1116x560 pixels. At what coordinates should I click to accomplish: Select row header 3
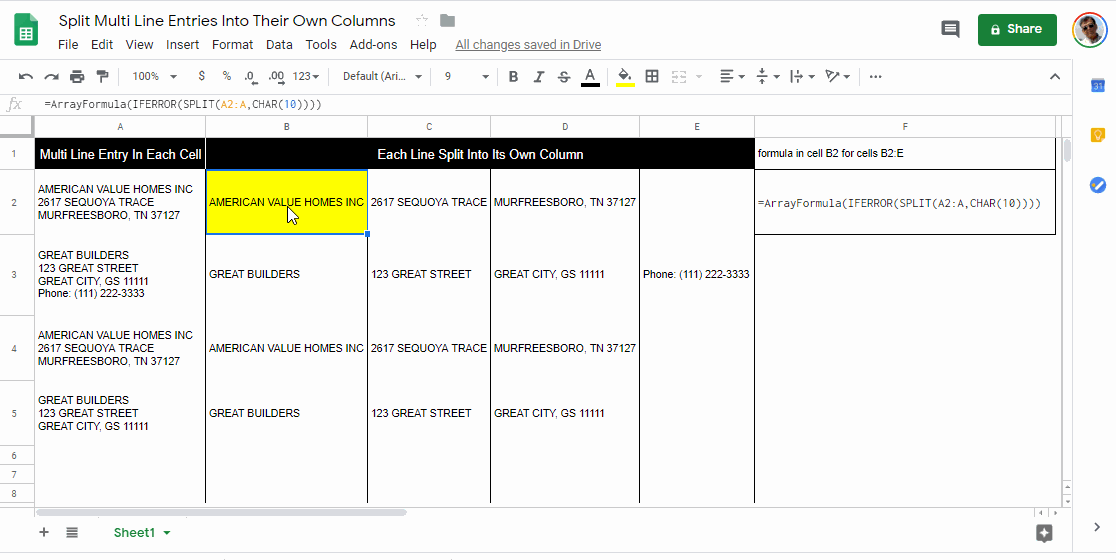[x=14, y=274]
